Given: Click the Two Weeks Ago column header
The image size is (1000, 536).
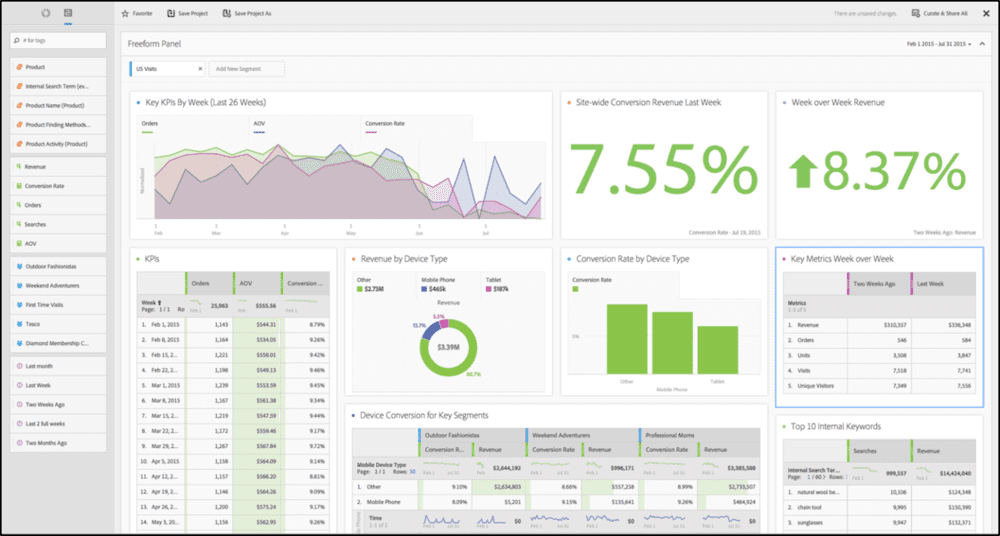Looking at the screenshot, I should tap(879, 283).
